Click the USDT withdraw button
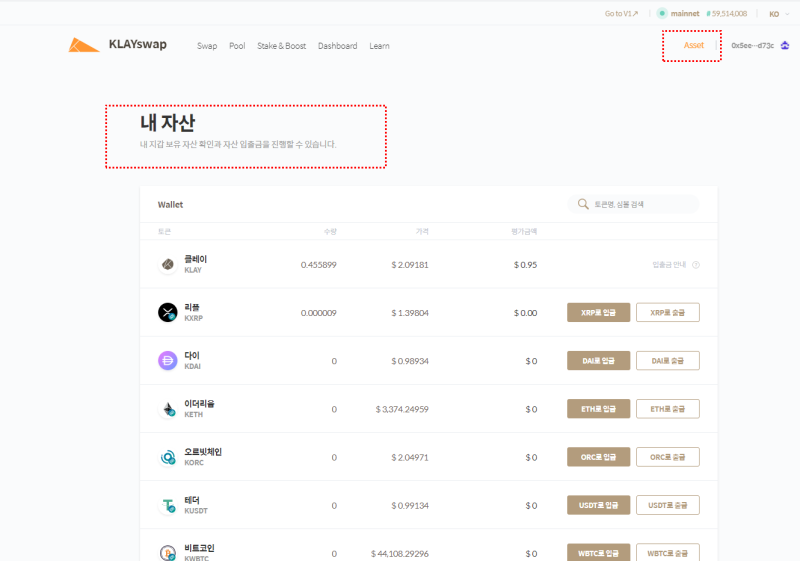The height and width of the screenshot is (561, 800). (x=668, y=505)
